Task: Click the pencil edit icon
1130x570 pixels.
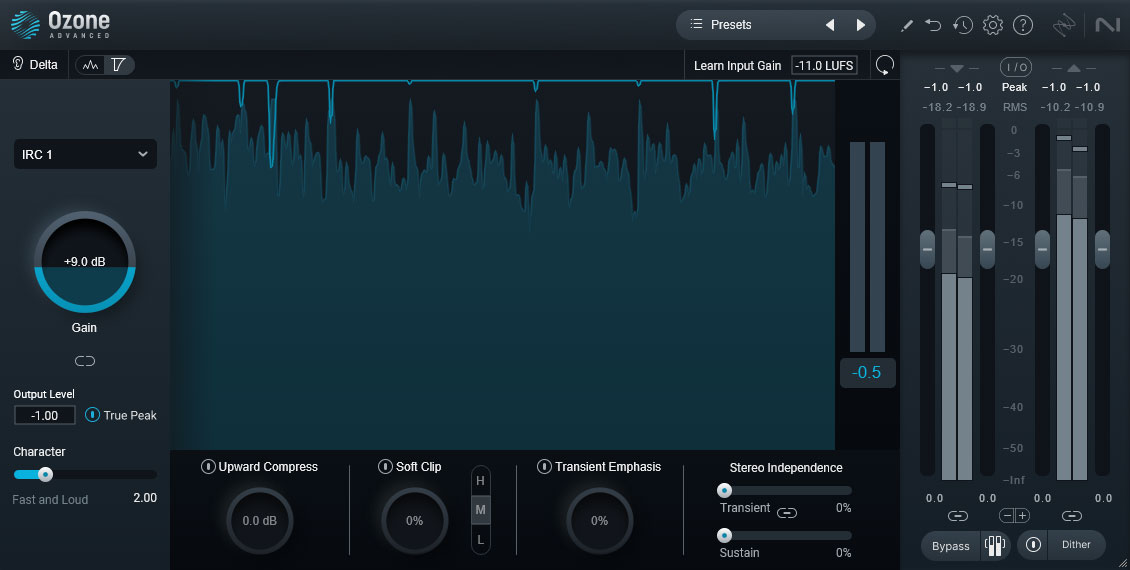Action: click(x=907, y=25)
